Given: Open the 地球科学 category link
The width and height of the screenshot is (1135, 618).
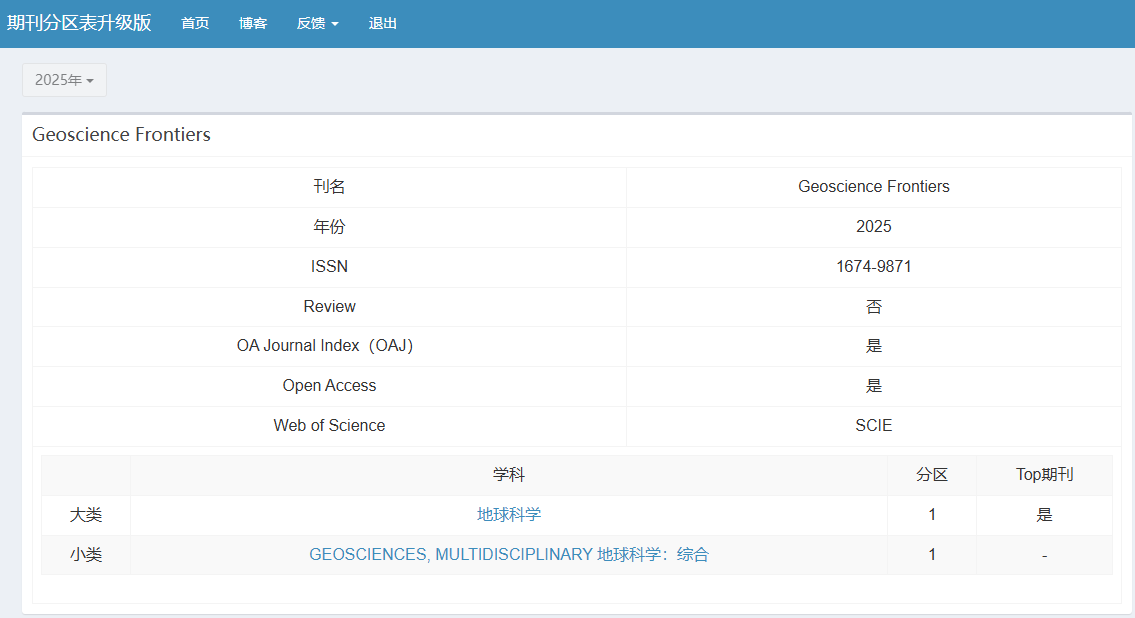Looking at the screenshot, I should tap(509, 515).
